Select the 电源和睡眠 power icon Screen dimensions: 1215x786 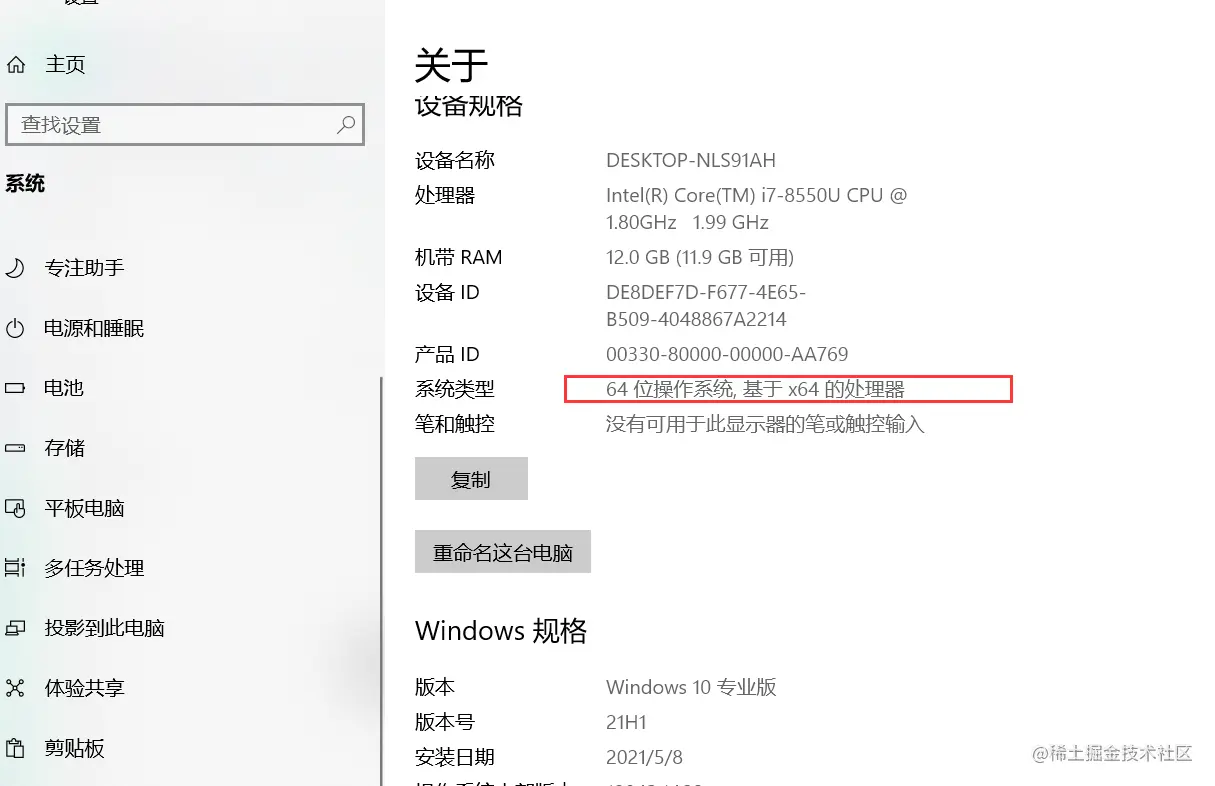pyautogui.click(x=15, y=328)
